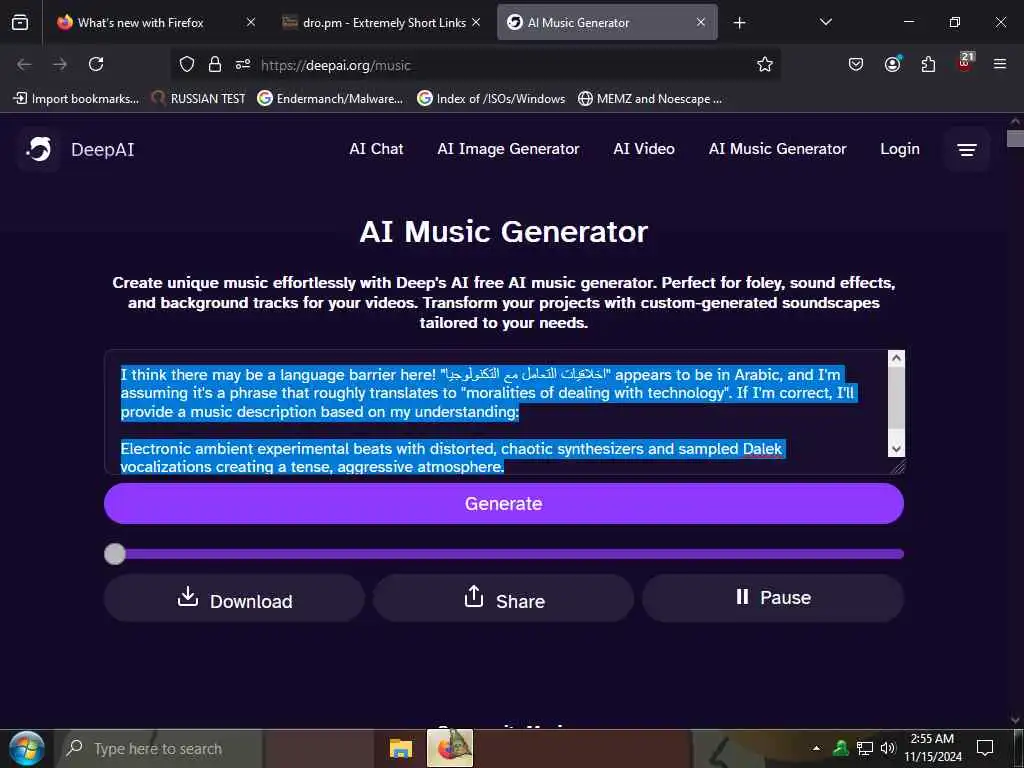Share the generated track
1024x768 pixels.
pos(504,598)
